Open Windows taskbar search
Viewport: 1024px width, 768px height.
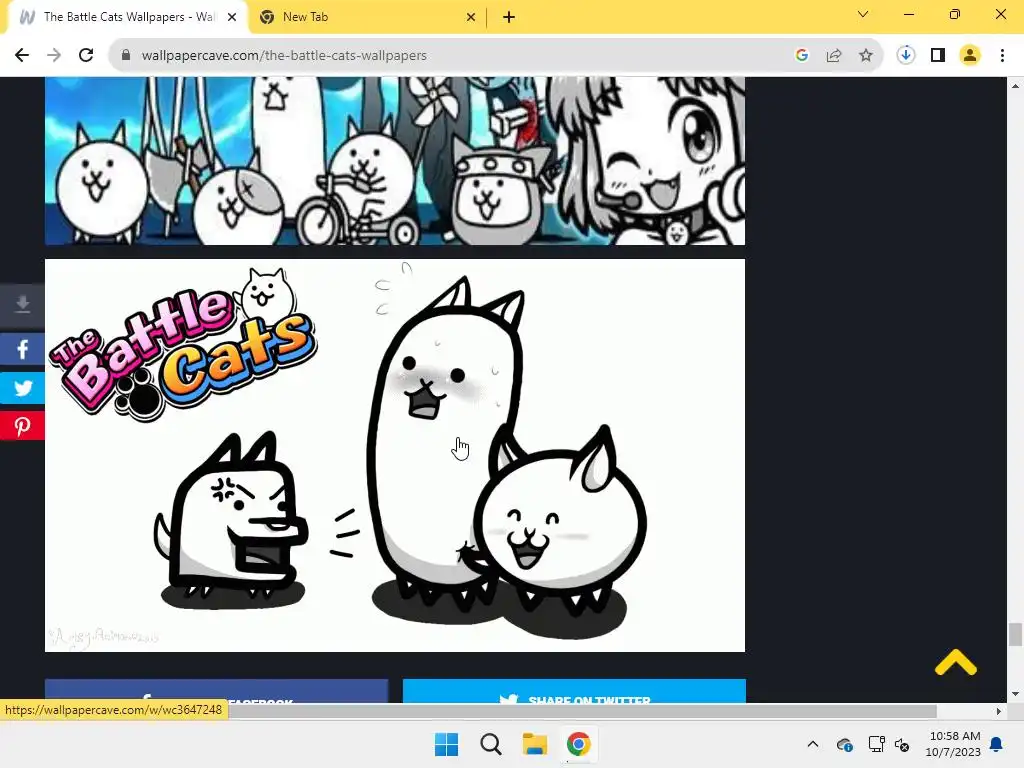[490, 744]
